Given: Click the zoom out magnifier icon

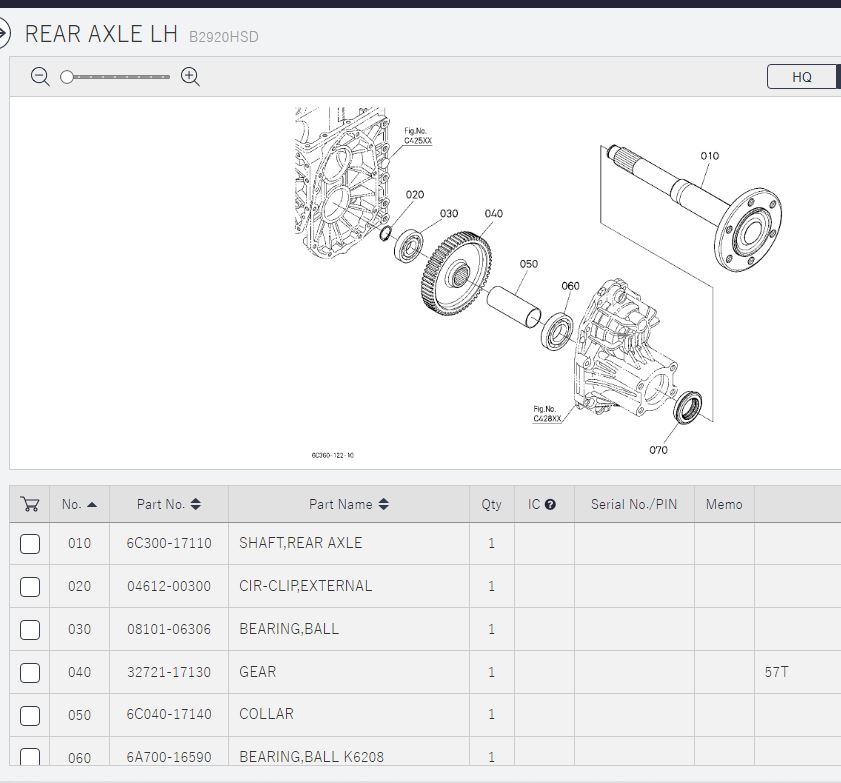Looking at the screenshot, I should tap(40, 77).
